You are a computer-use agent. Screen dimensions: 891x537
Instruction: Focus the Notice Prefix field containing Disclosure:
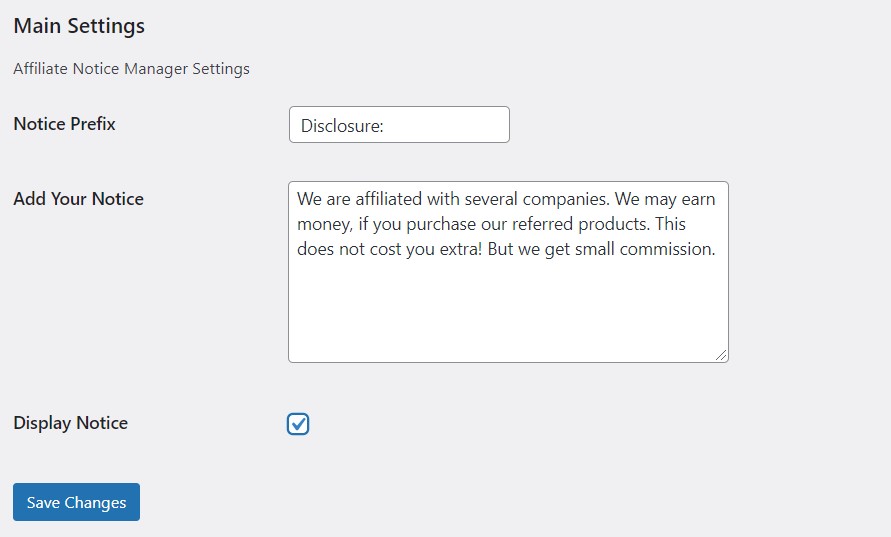click(399, 124)
